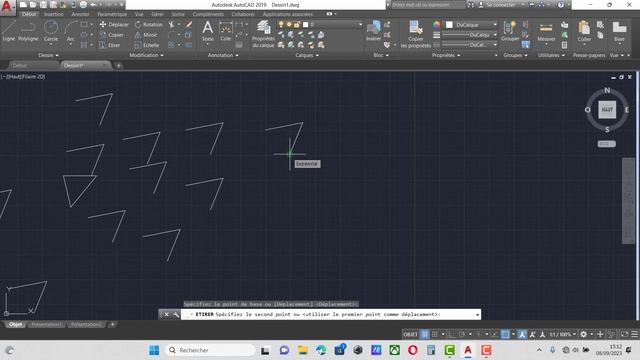Screen dimensions: 640x360
Task: Expand the Bloc panel
Action: [x=381, y=55]
